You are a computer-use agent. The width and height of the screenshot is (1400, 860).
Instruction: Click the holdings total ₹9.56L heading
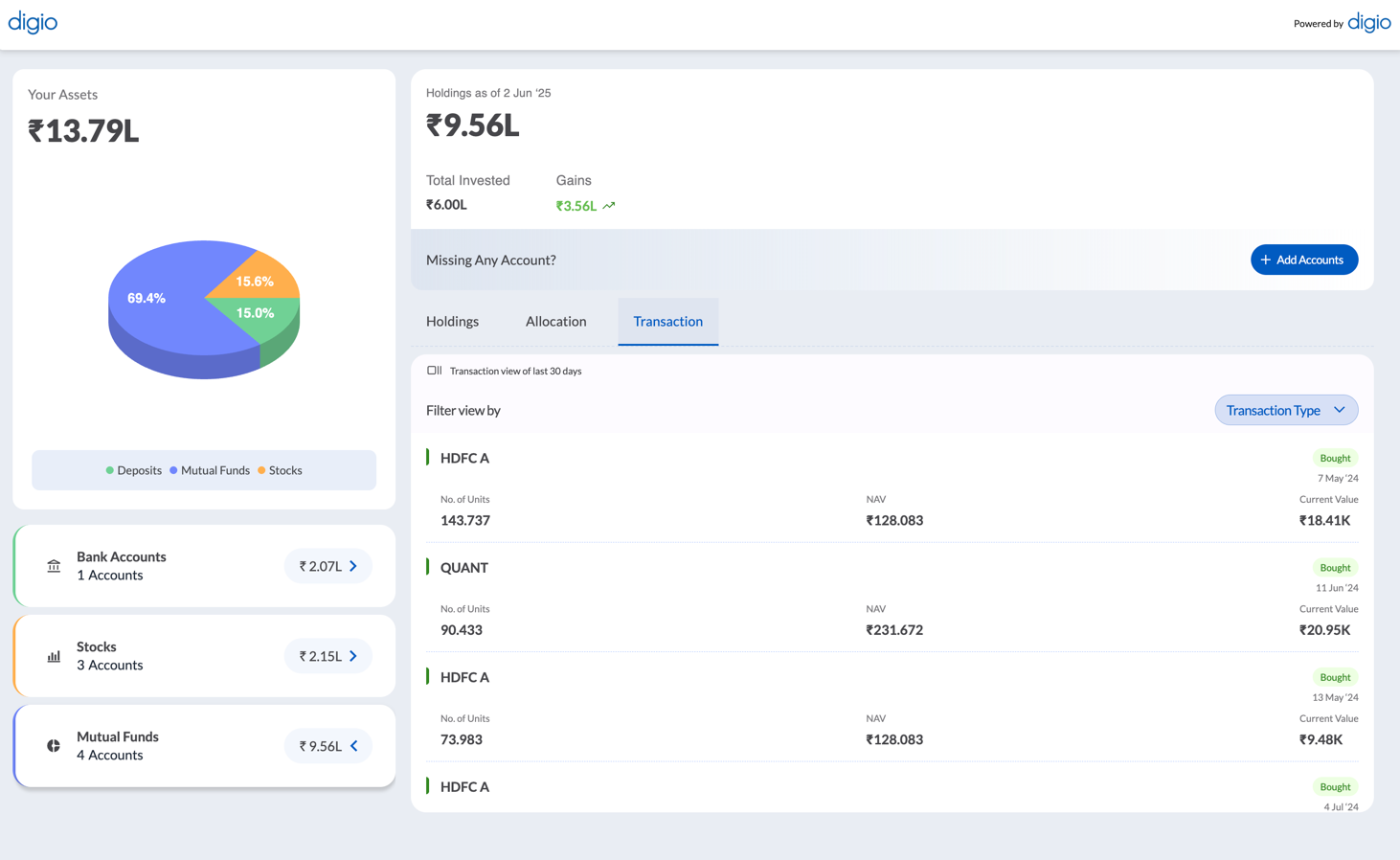[x=473, y=125]
